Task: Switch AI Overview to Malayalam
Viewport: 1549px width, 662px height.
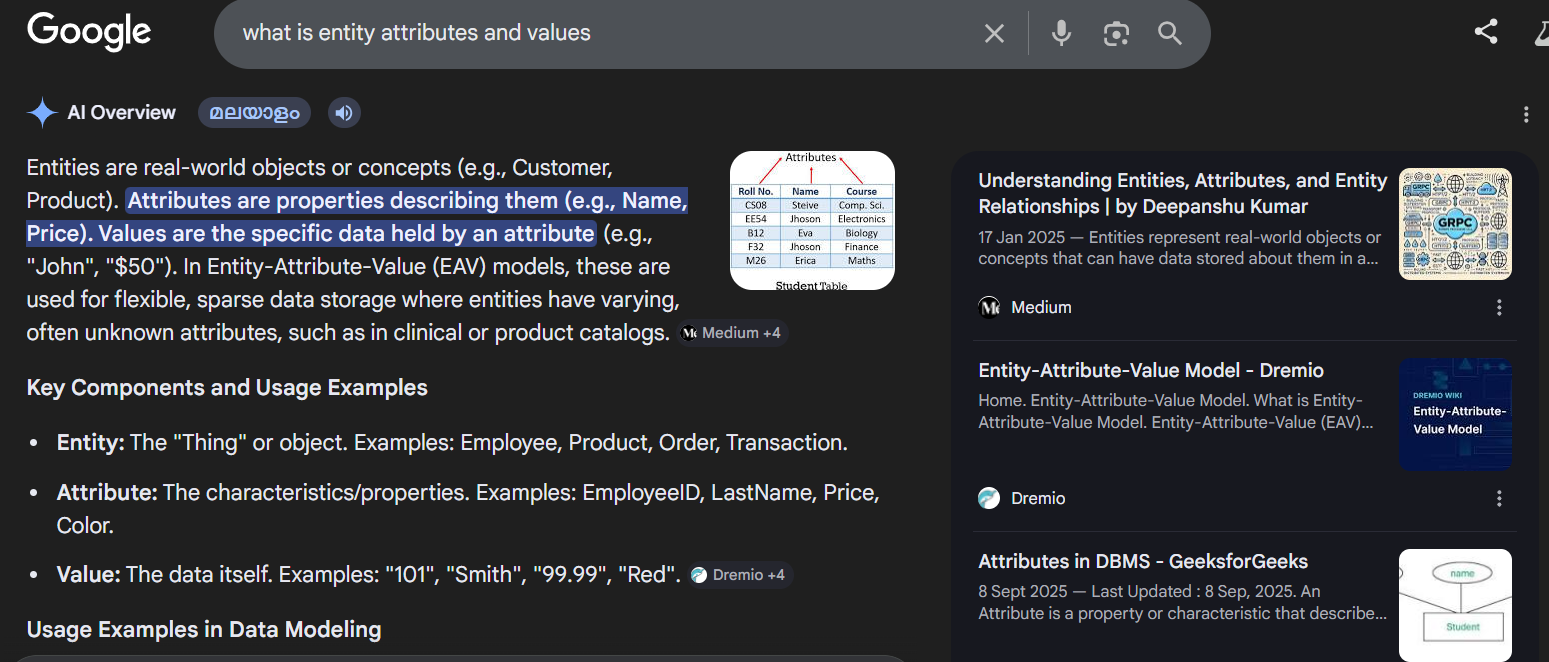Action: pyautogui.click(x=254, y=113)
